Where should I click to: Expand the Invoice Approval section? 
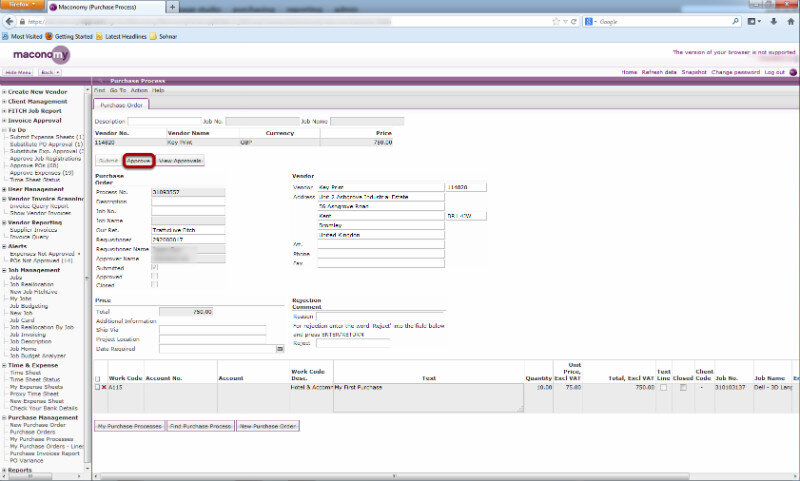click(4, 120)
